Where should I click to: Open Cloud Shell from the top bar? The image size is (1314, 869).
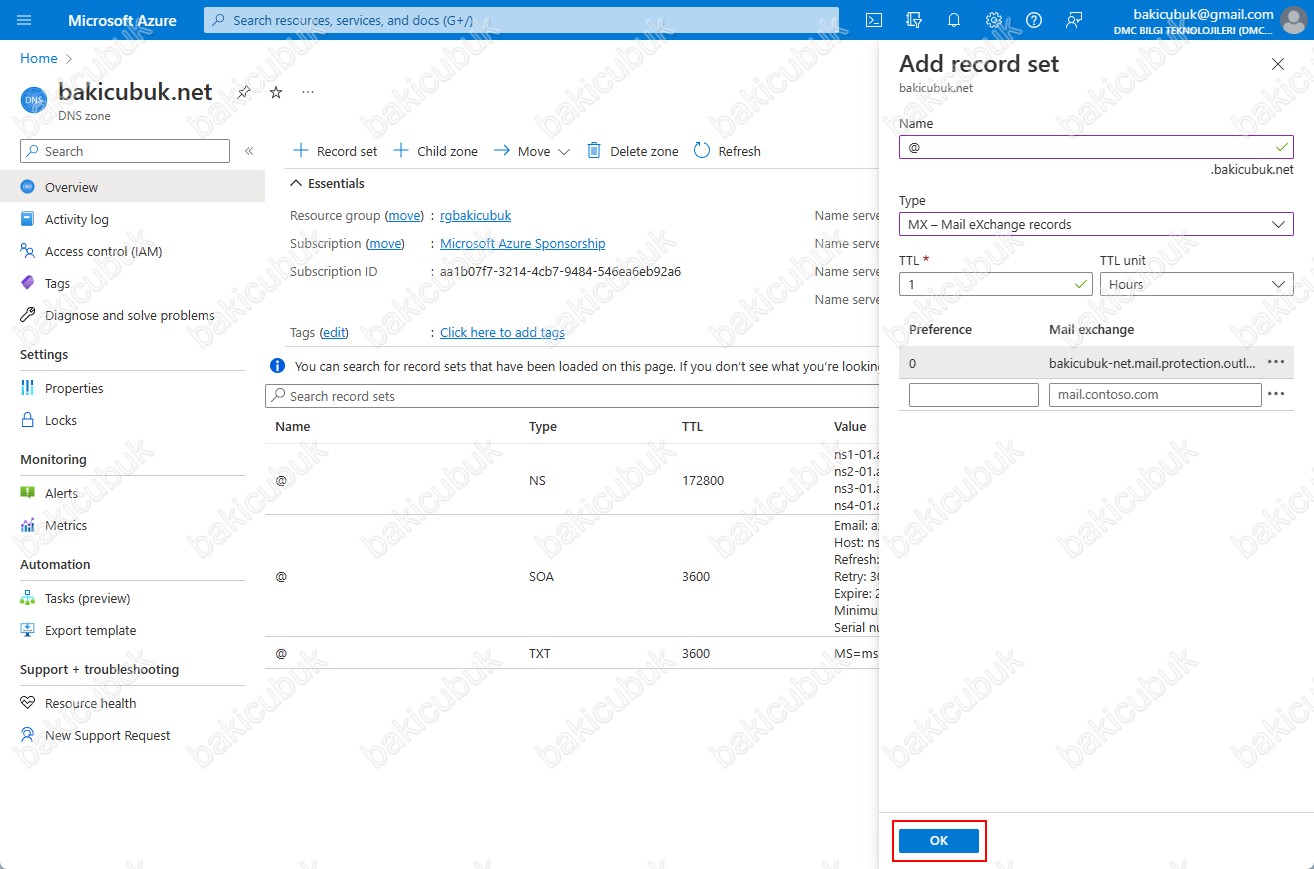(x=874, y=20)
